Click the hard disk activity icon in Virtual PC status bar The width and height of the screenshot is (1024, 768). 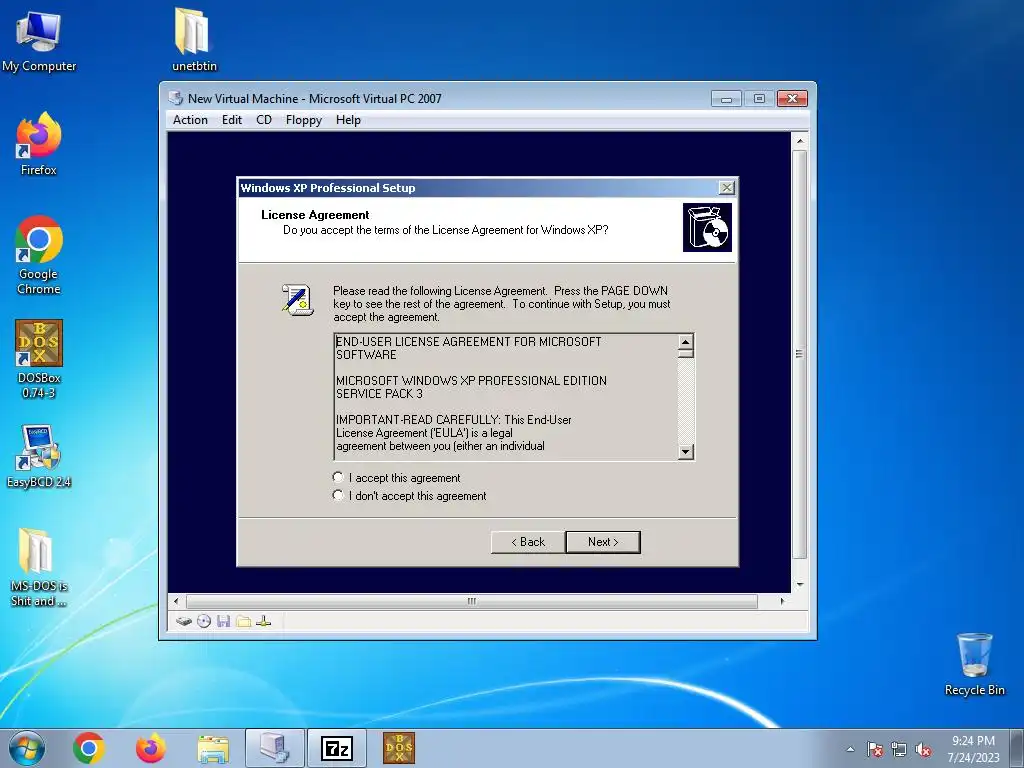click(x=184, y=621)
